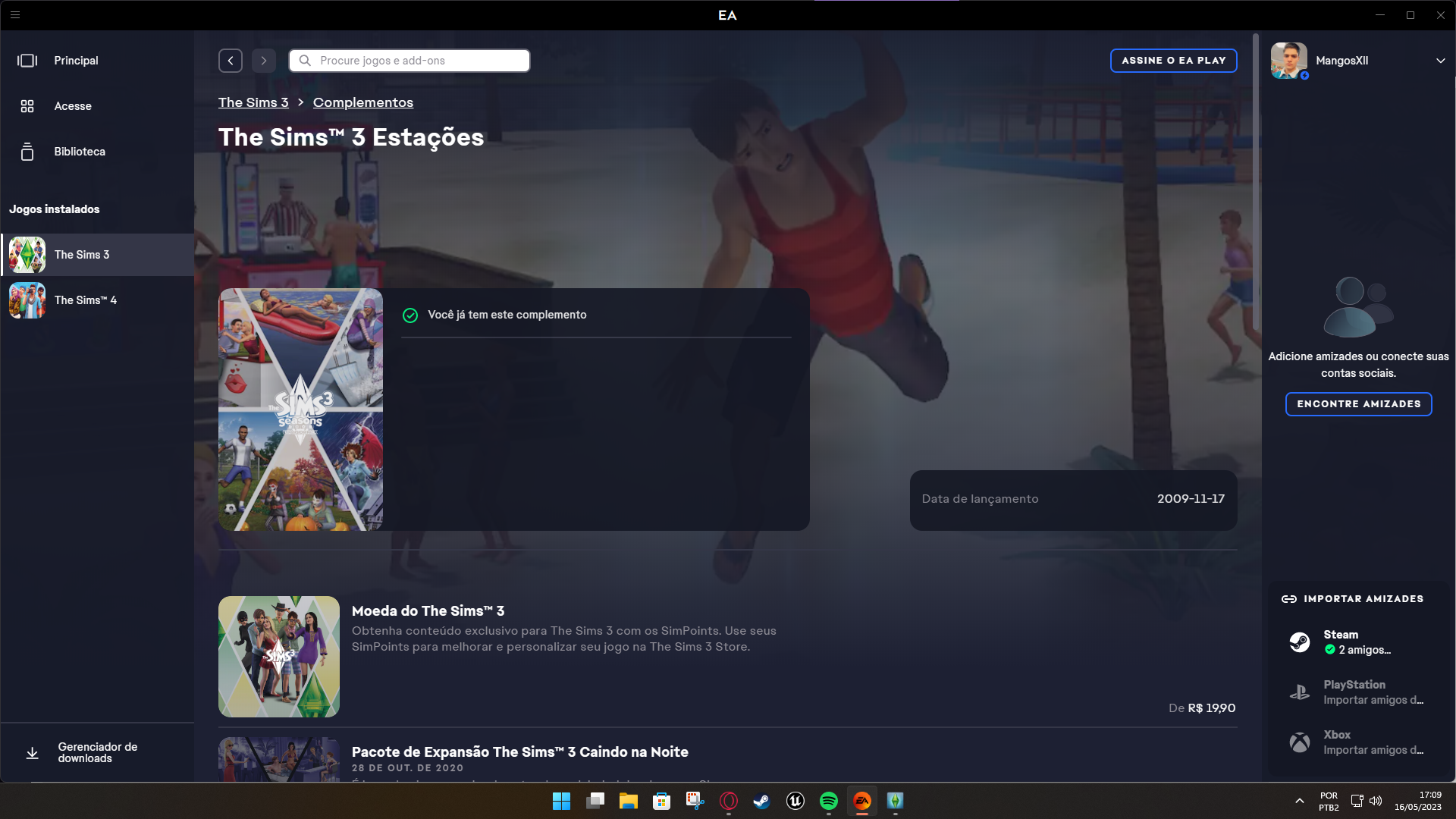Viewport: 1456px width, 819px height.
Task: Click POR PTB2 language indicator
Action: 1329,802
